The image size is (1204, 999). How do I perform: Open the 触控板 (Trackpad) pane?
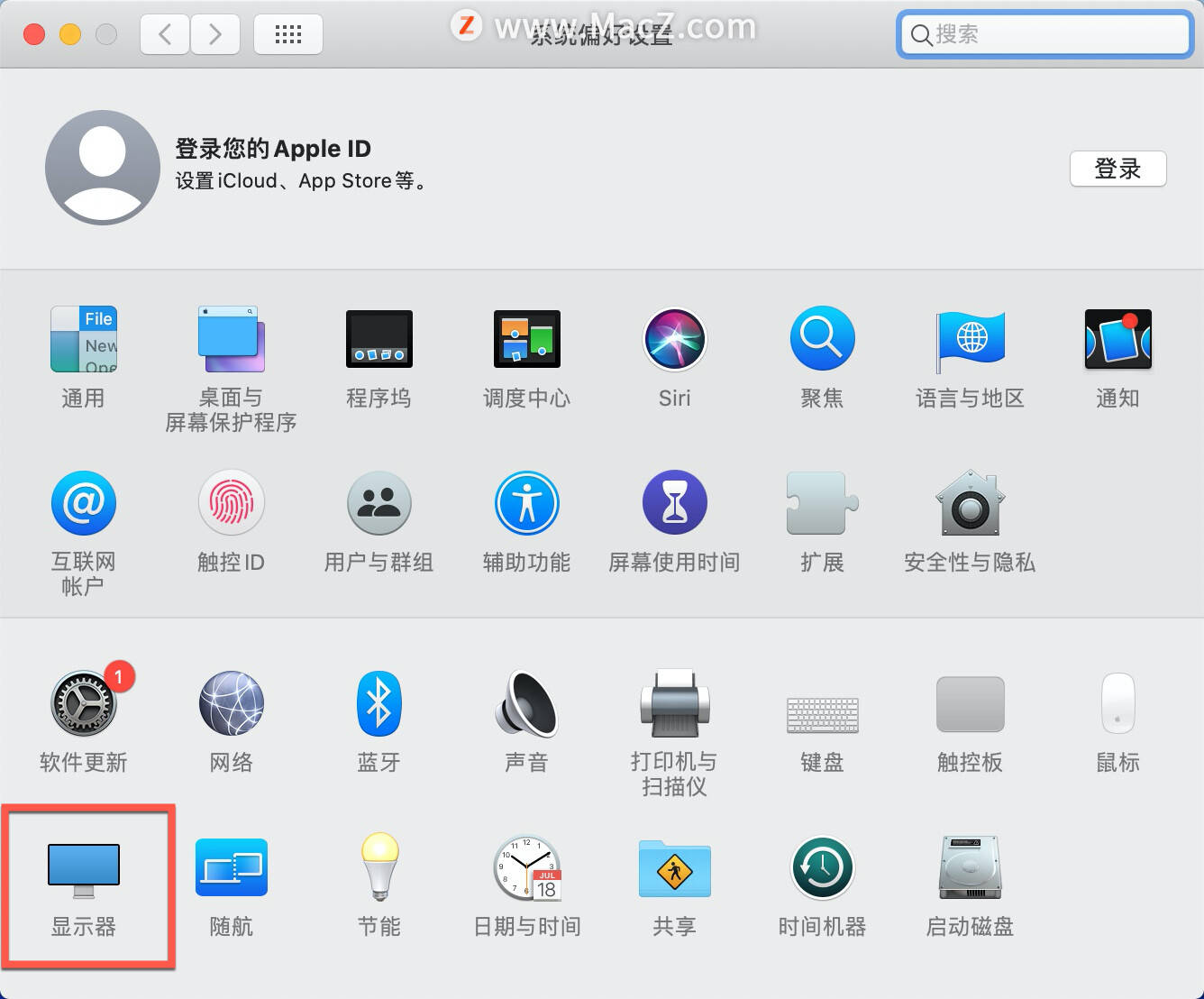click(970, 704)
